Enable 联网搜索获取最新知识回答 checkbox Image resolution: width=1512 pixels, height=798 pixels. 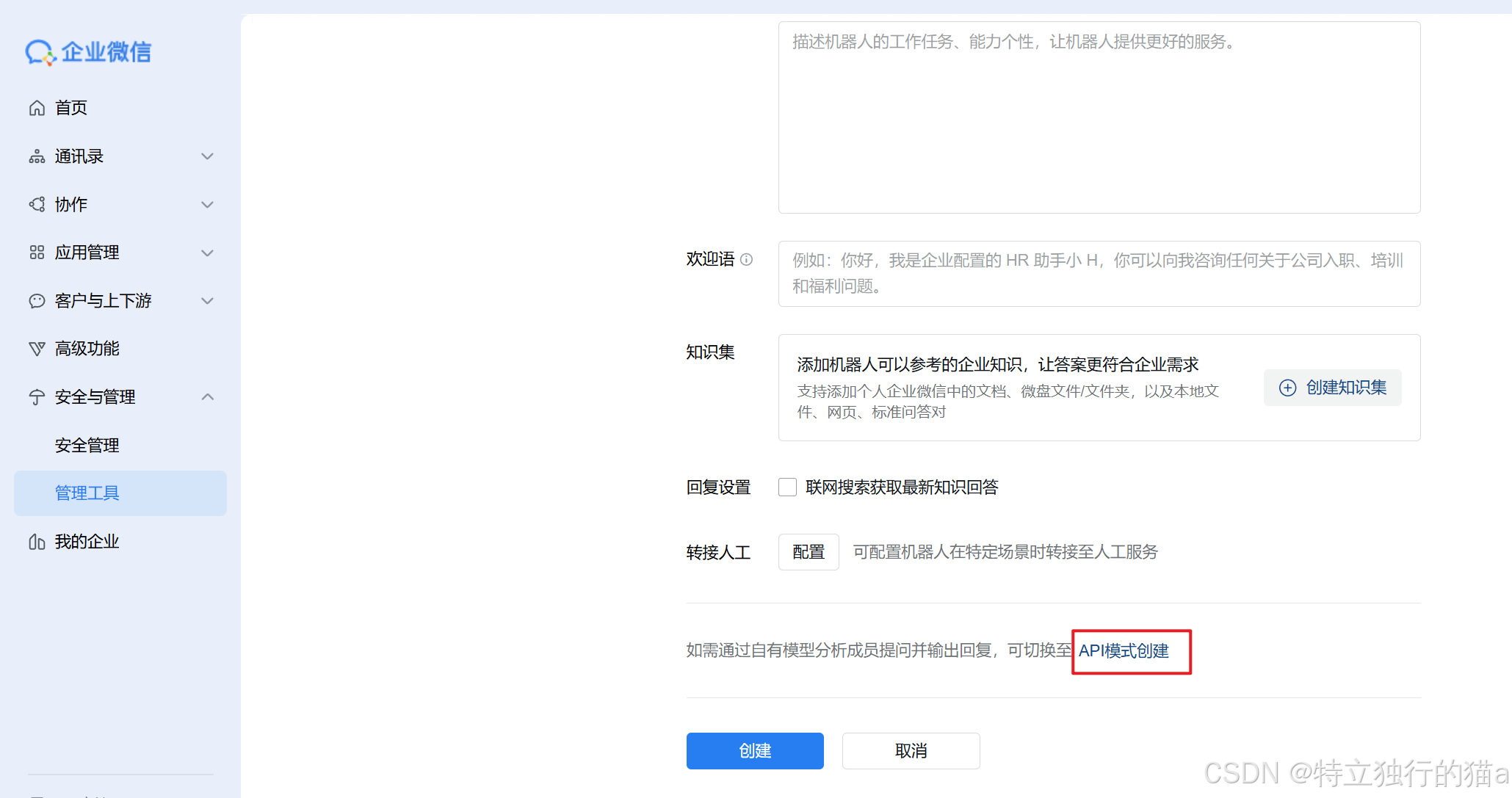point(786,487)
